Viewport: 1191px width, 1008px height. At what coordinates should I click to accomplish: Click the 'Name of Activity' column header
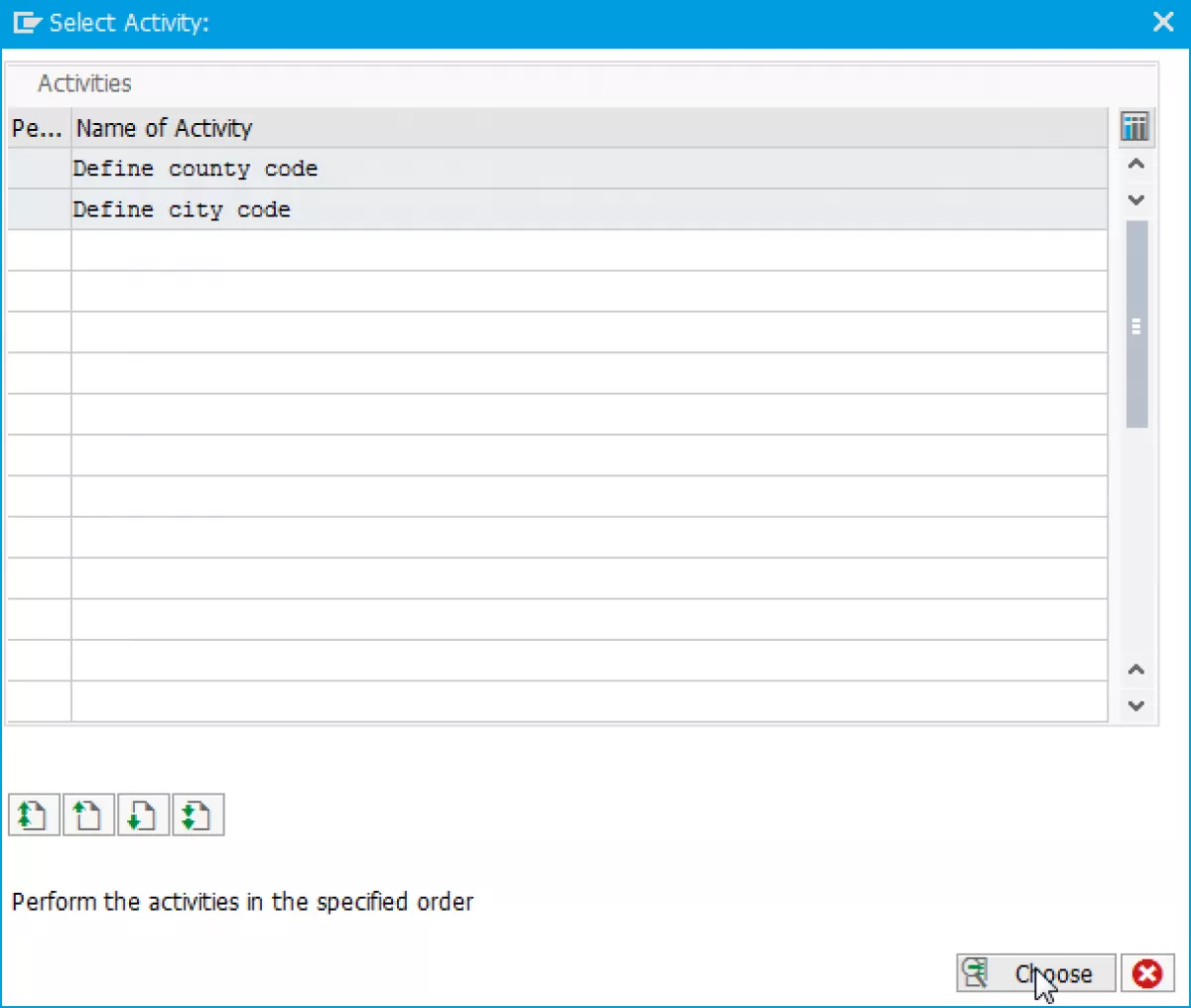pos(590,128)
